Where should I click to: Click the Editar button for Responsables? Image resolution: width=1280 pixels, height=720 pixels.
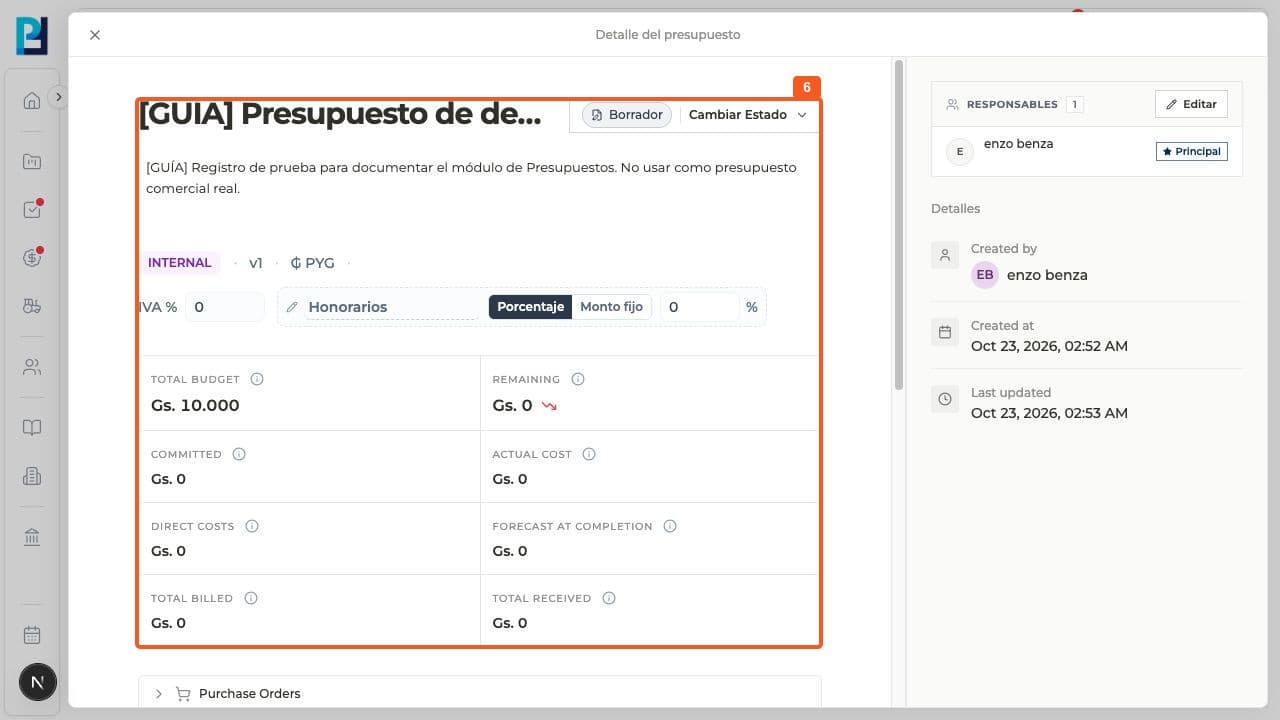pyautogui.click(x=1191, y=104)
